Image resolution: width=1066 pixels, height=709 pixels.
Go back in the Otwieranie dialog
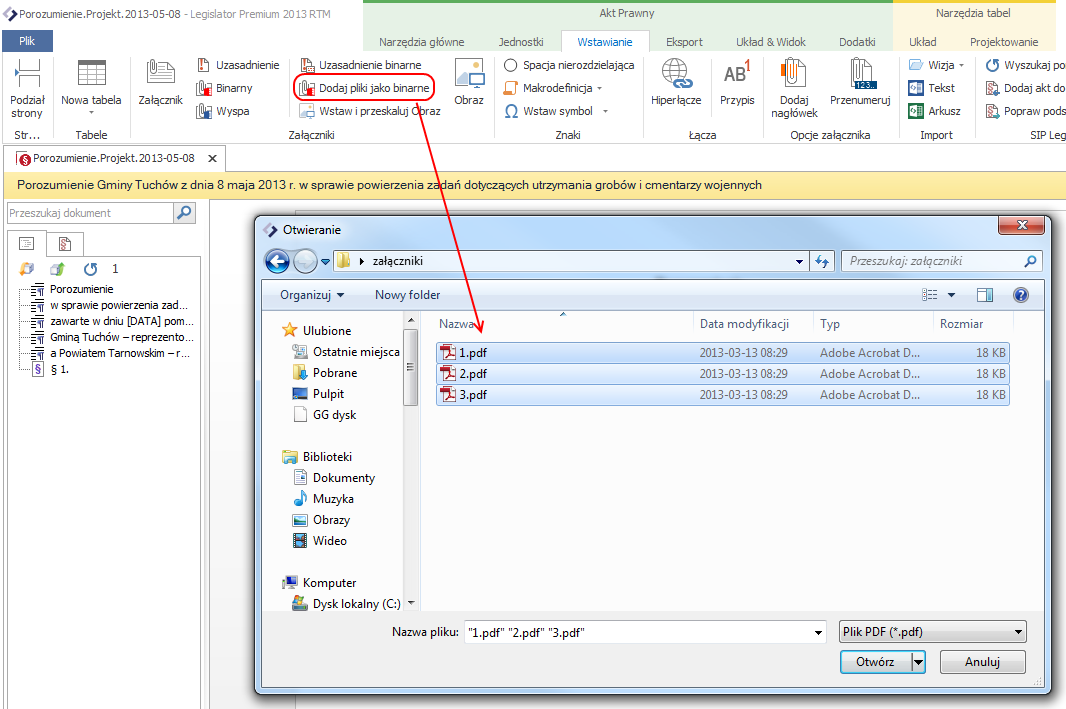[x=277, y=261]
